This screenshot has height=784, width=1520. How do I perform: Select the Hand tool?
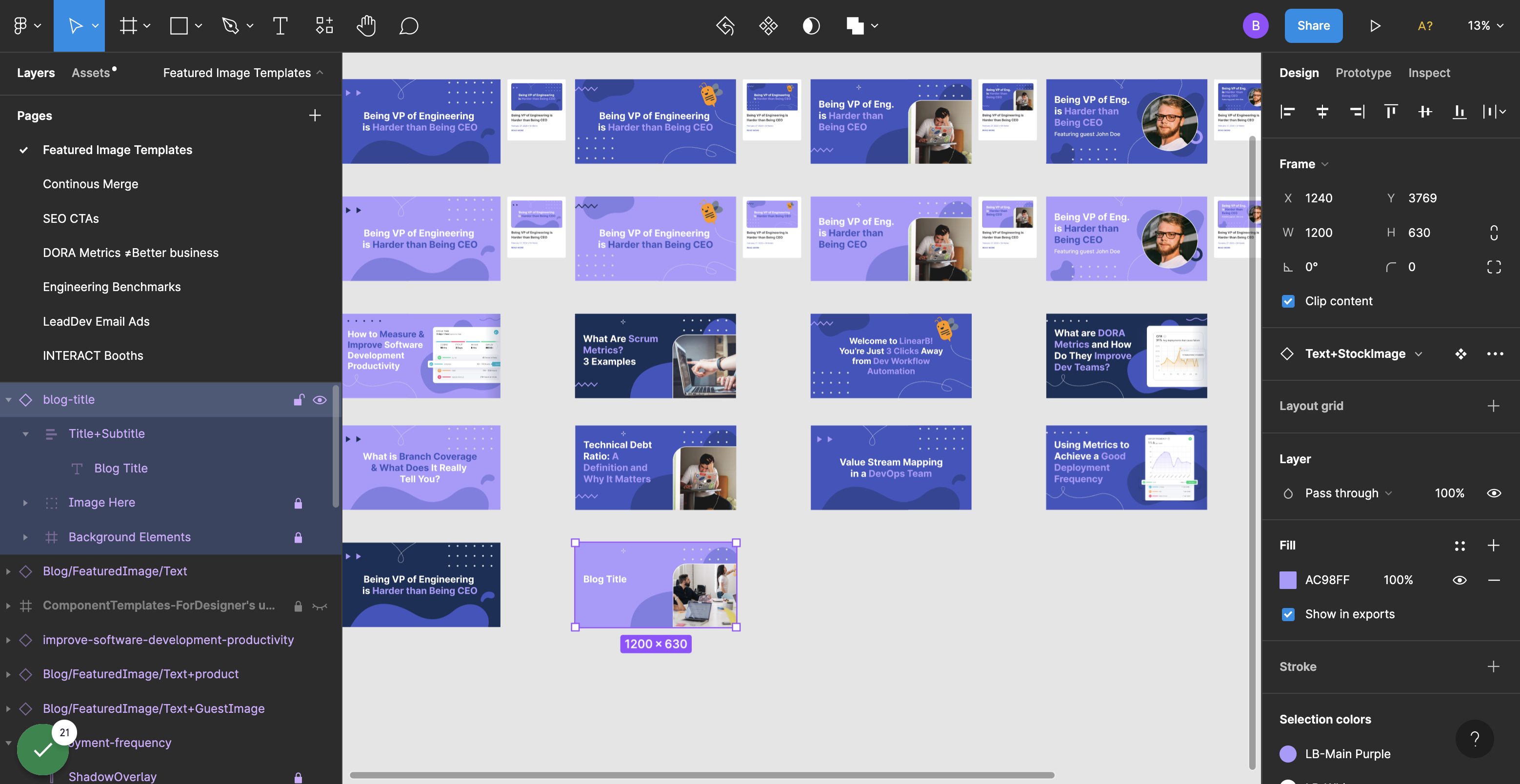tap(366, 25)
